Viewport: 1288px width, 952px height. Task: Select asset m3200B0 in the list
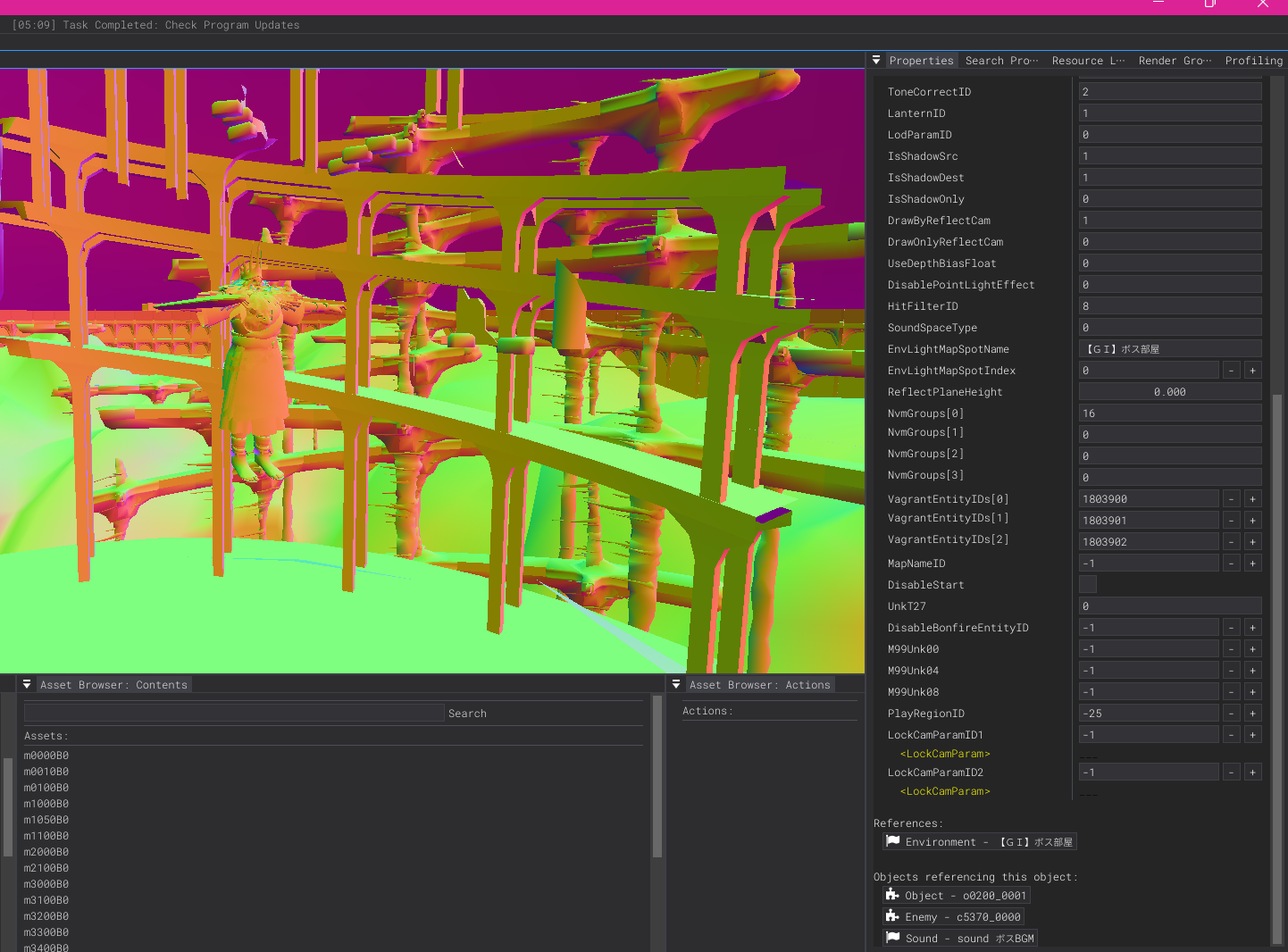(46, 916)
